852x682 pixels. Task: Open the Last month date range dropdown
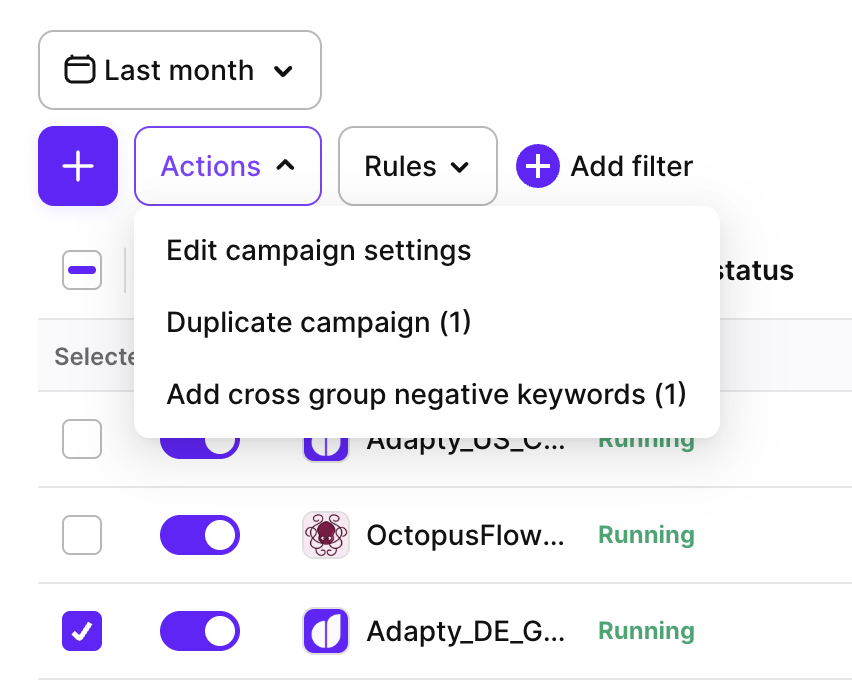[180, 70]
